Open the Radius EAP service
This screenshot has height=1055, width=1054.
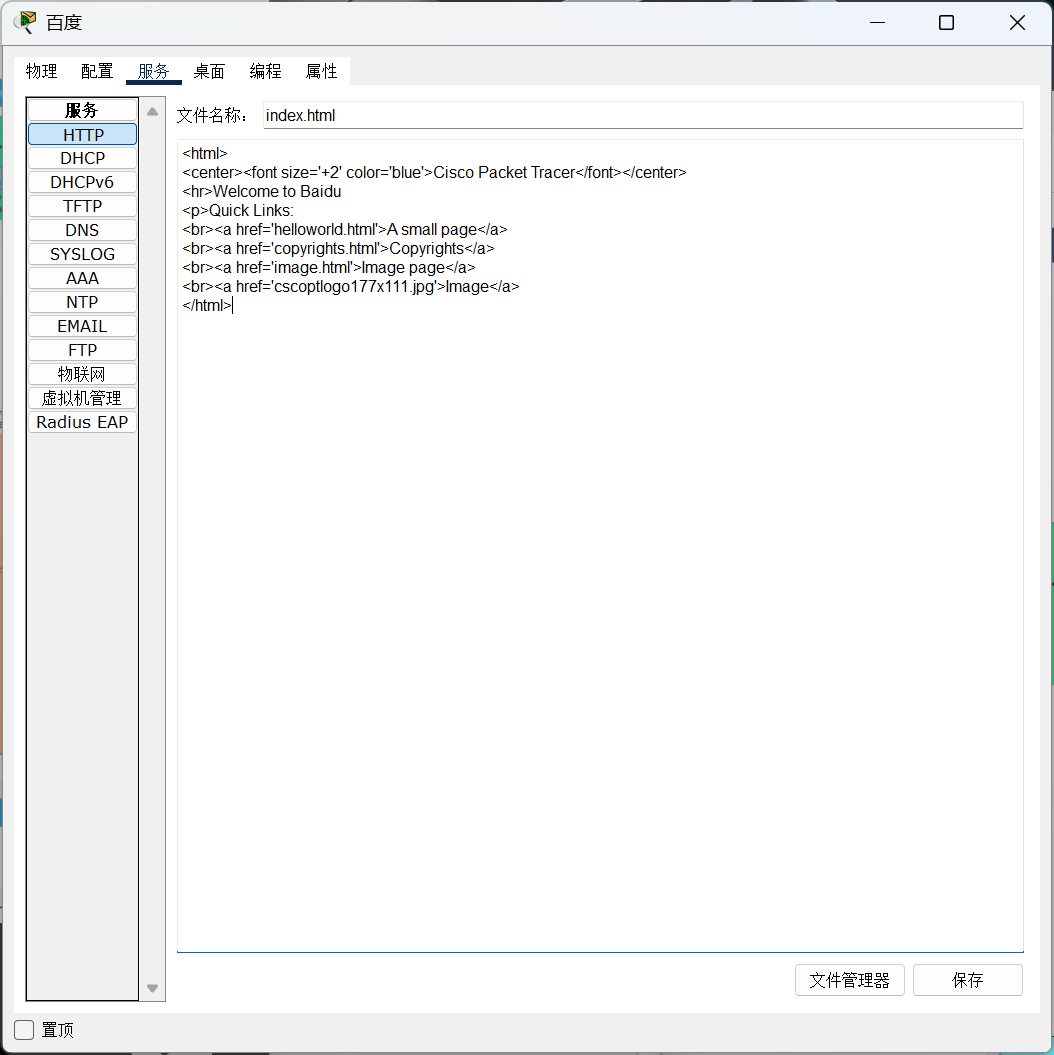[83, 422]
